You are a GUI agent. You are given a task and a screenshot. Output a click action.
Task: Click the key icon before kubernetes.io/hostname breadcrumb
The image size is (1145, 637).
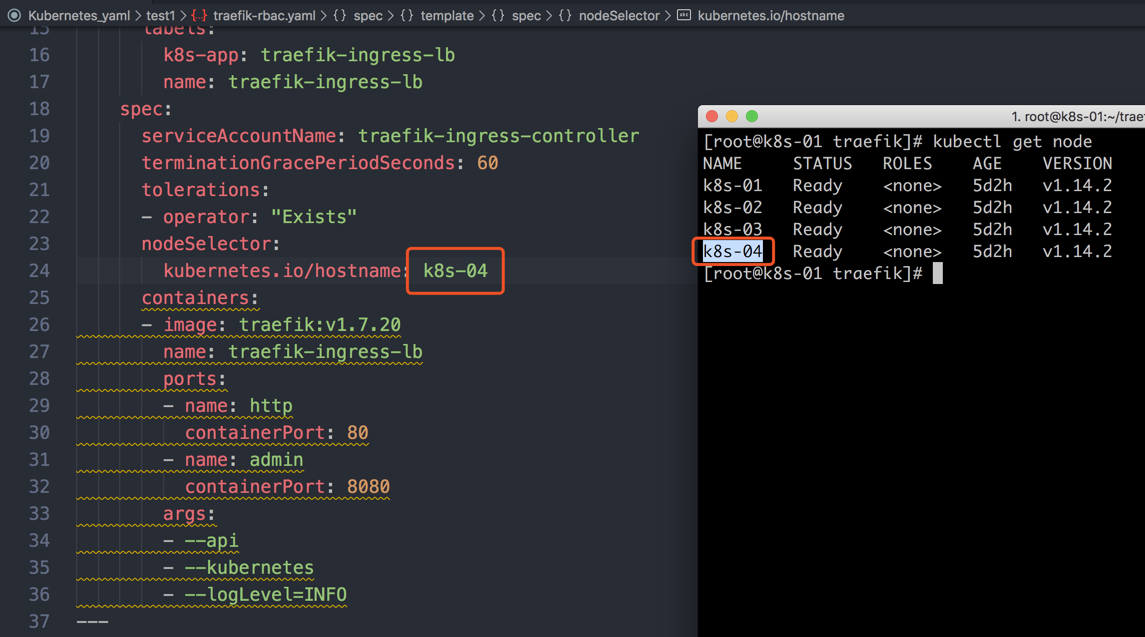[683, 15]
